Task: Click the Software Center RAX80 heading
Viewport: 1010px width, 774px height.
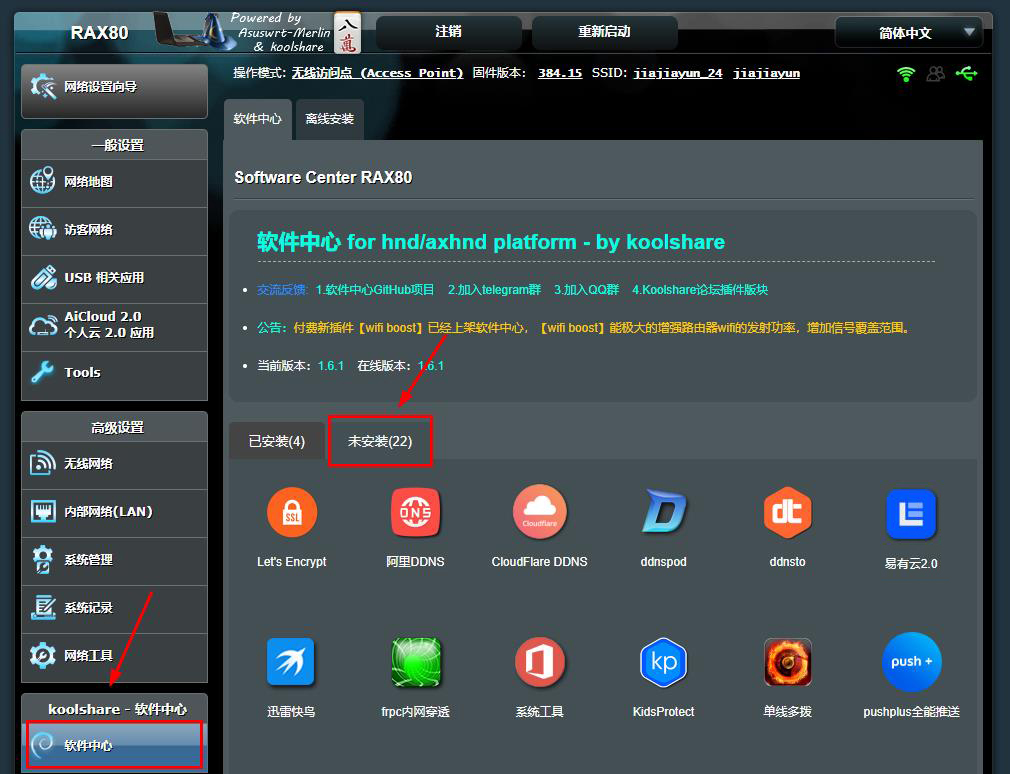Action: [x=323, y=177]
